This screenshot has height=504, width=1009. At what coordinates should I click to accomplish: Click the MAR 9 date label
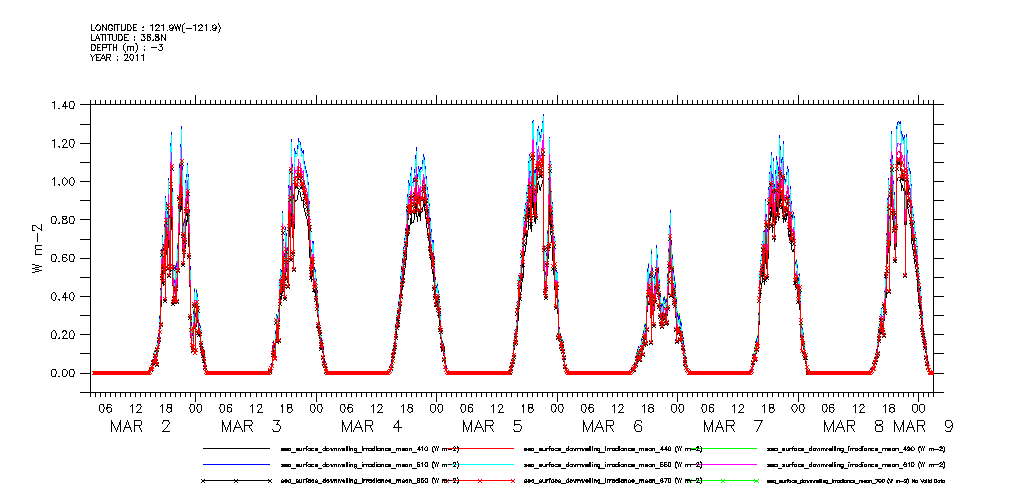point(921,426)
